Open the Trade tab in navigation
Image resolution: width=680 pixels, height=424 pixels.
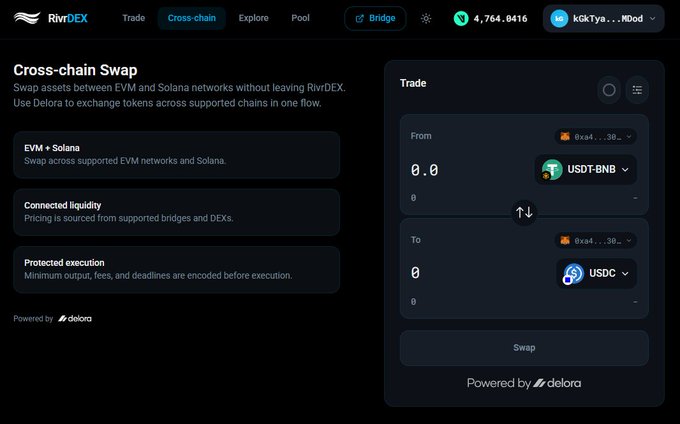(x=134, y=18)
